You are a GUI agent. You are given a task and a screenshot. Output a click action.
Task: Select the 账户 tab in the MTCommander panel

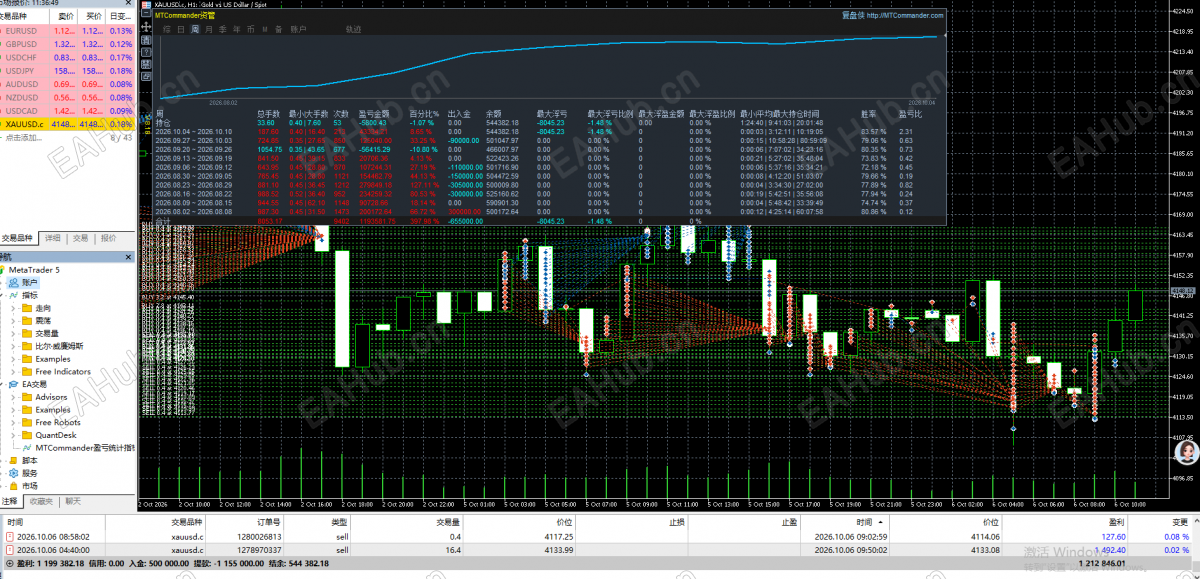[x=298, y=29]
